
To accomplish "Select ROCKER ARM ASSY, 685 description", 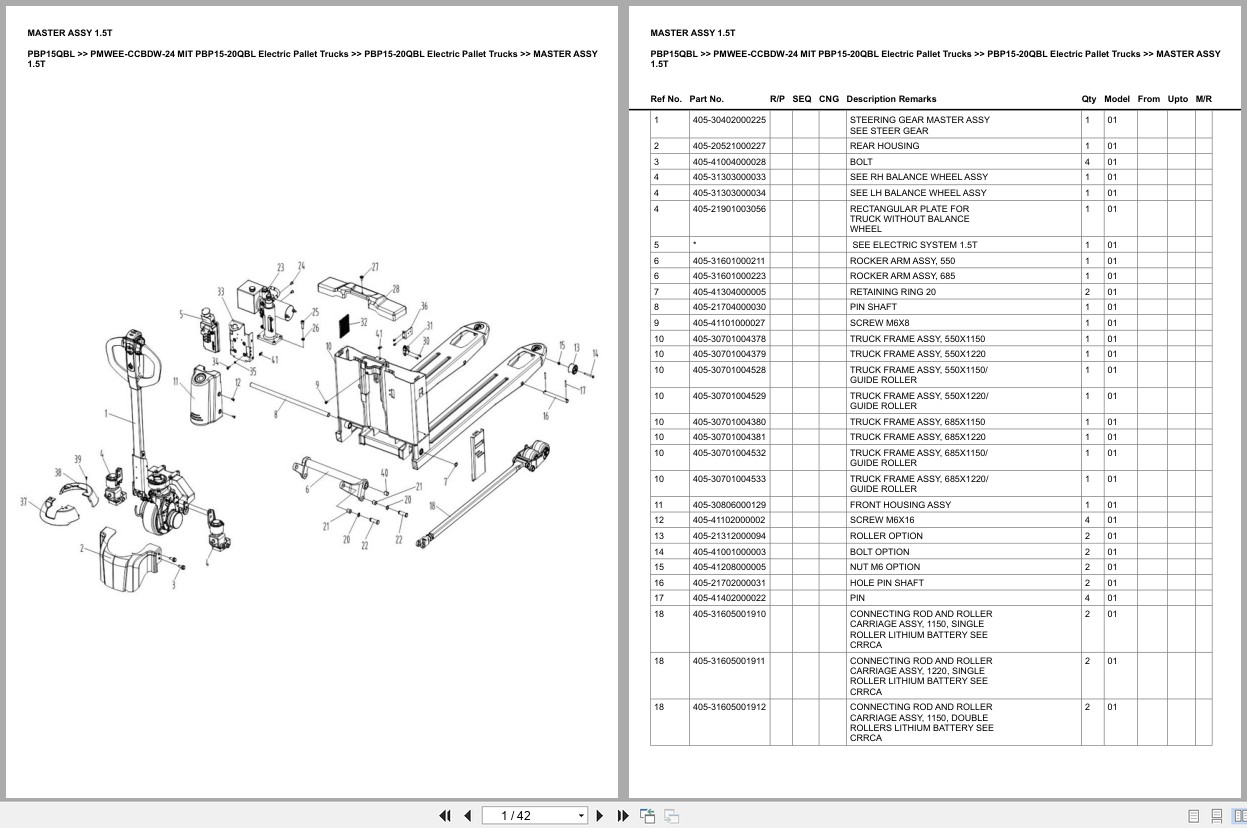I will coord(902,276).
